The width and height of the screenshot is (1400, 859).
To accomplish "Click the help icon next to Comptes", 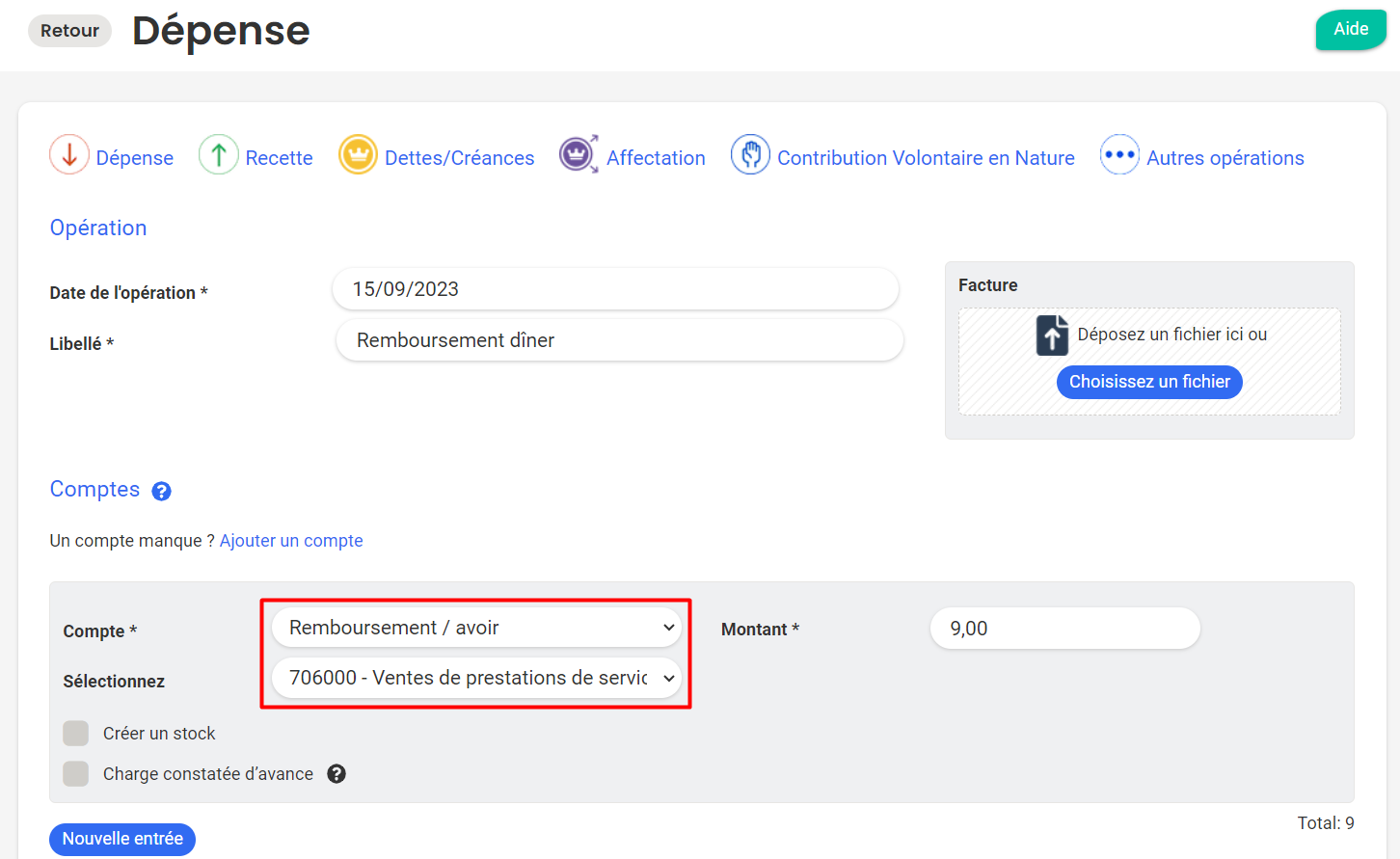I will [162, 492].
